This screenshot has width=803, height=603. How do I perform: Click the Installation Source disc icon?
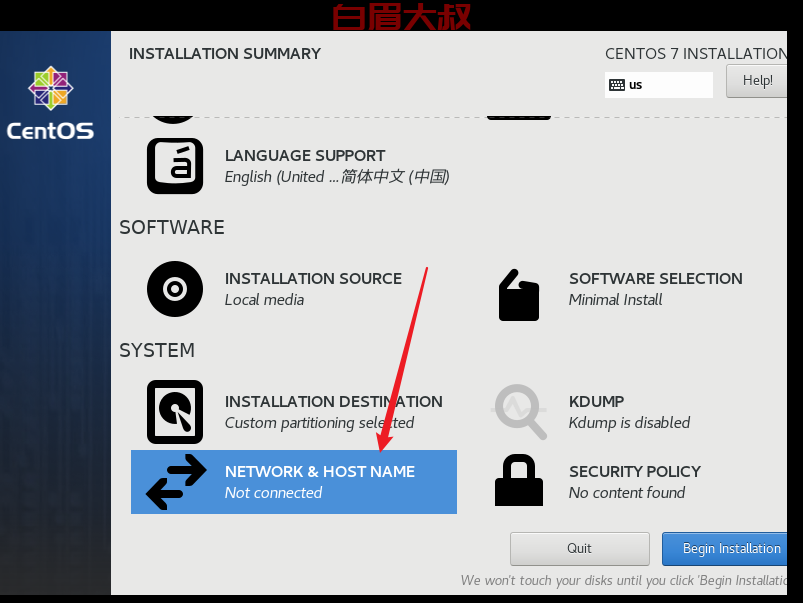coord(175,289)
